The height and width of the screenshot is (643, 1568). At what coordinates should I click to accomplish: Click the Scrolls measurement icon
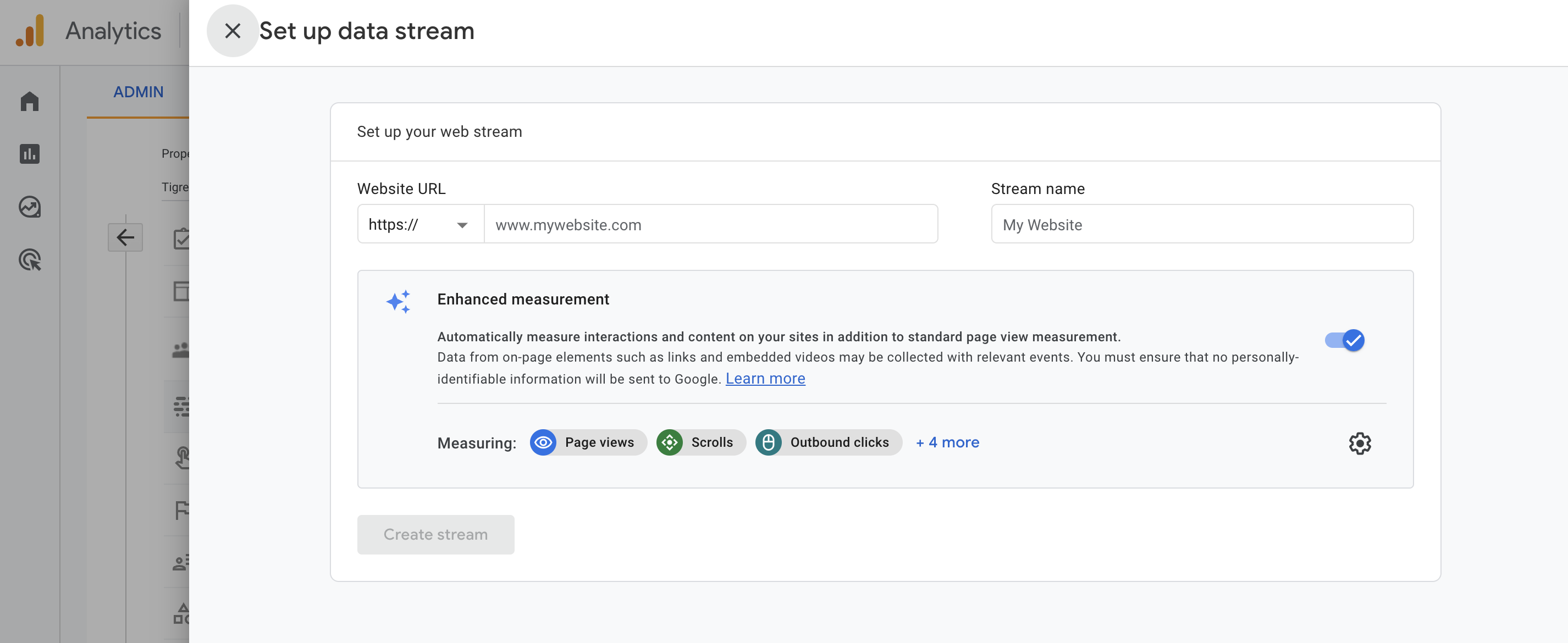click(668, 441)
